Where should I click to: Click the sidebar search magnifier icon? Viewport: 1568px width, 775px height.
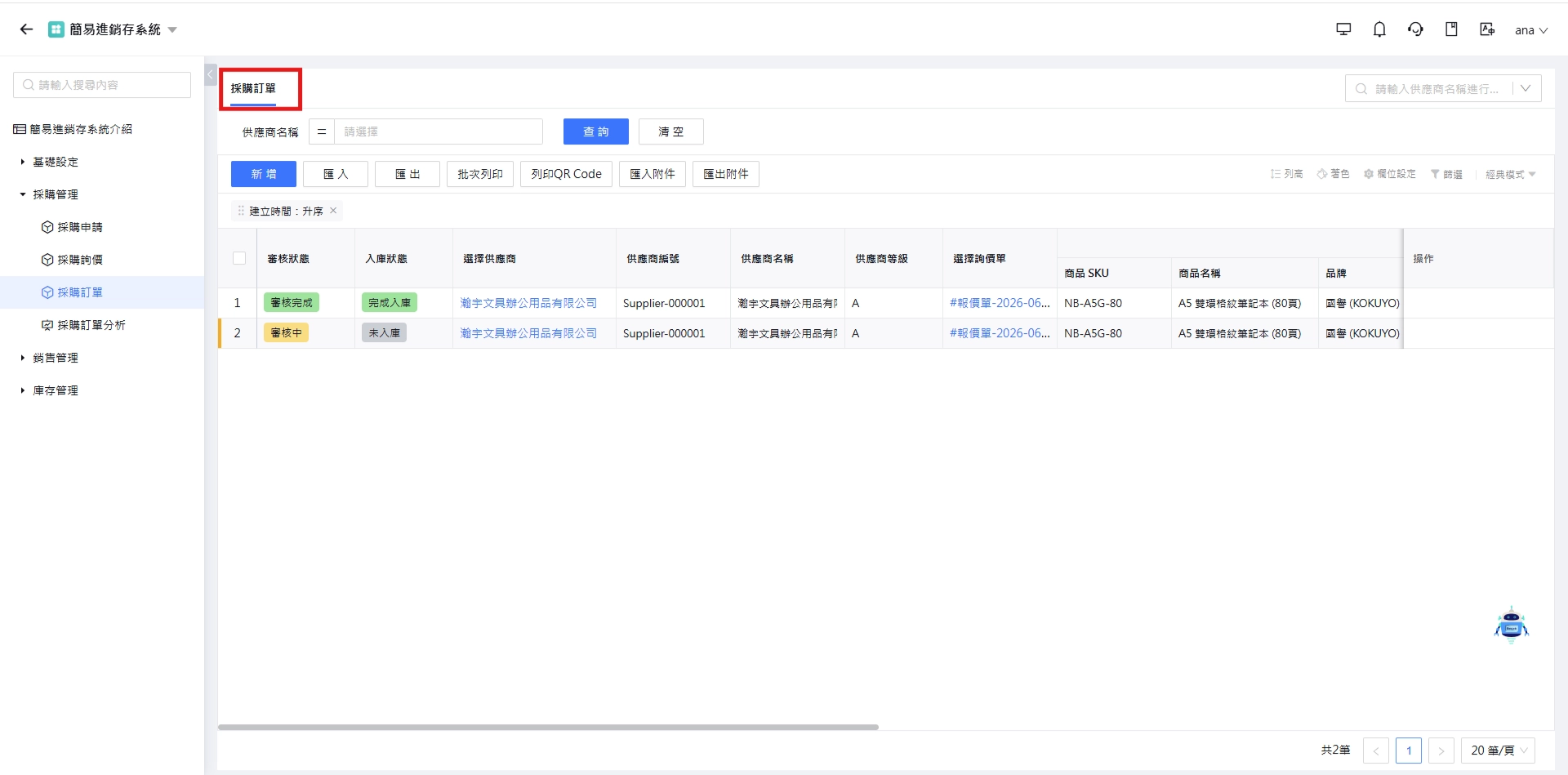click(x=29, y=85)
